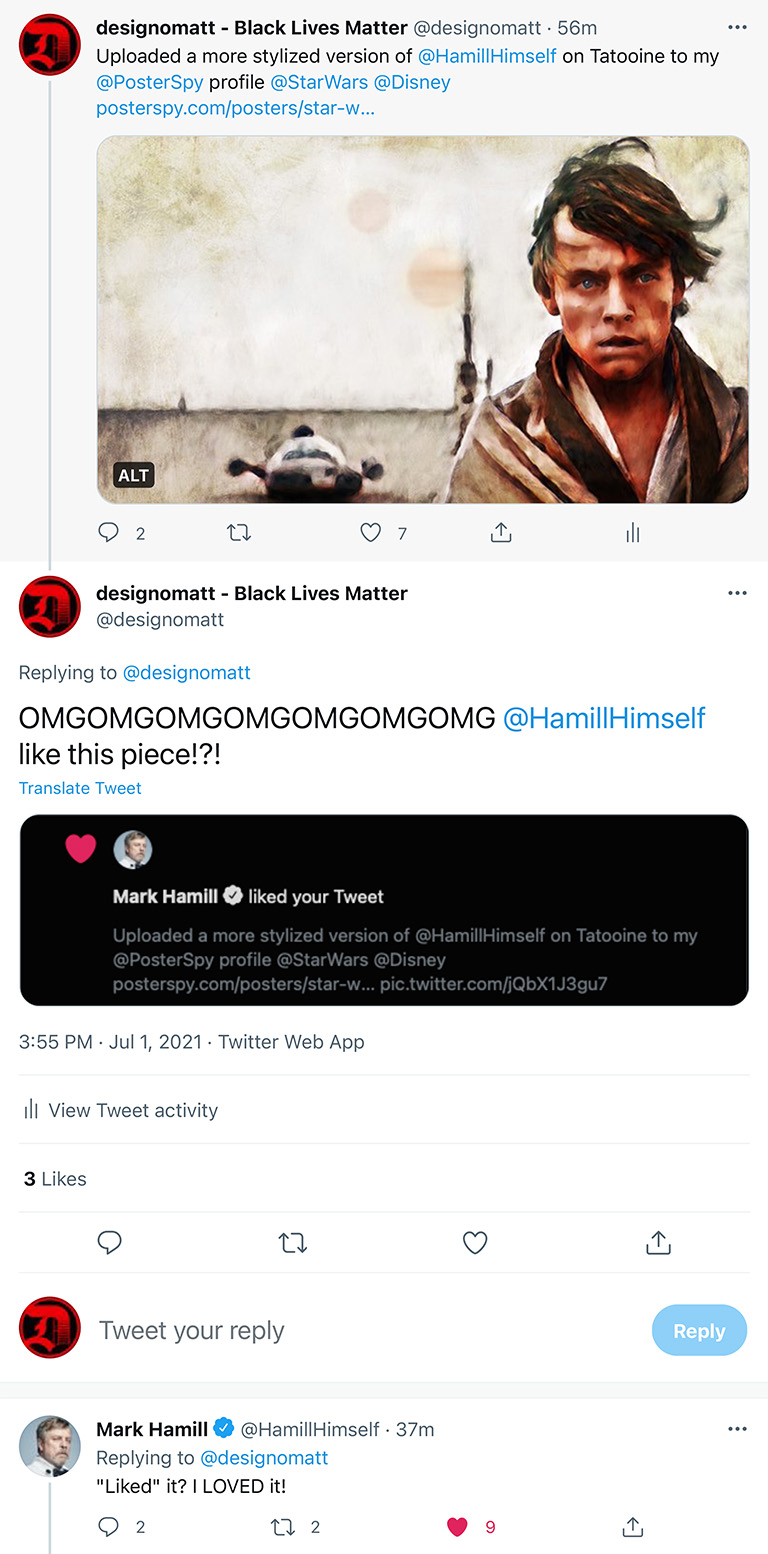Open more options on the top tweet
Screen dimensions: 768x1554
[x=737, y=27]
